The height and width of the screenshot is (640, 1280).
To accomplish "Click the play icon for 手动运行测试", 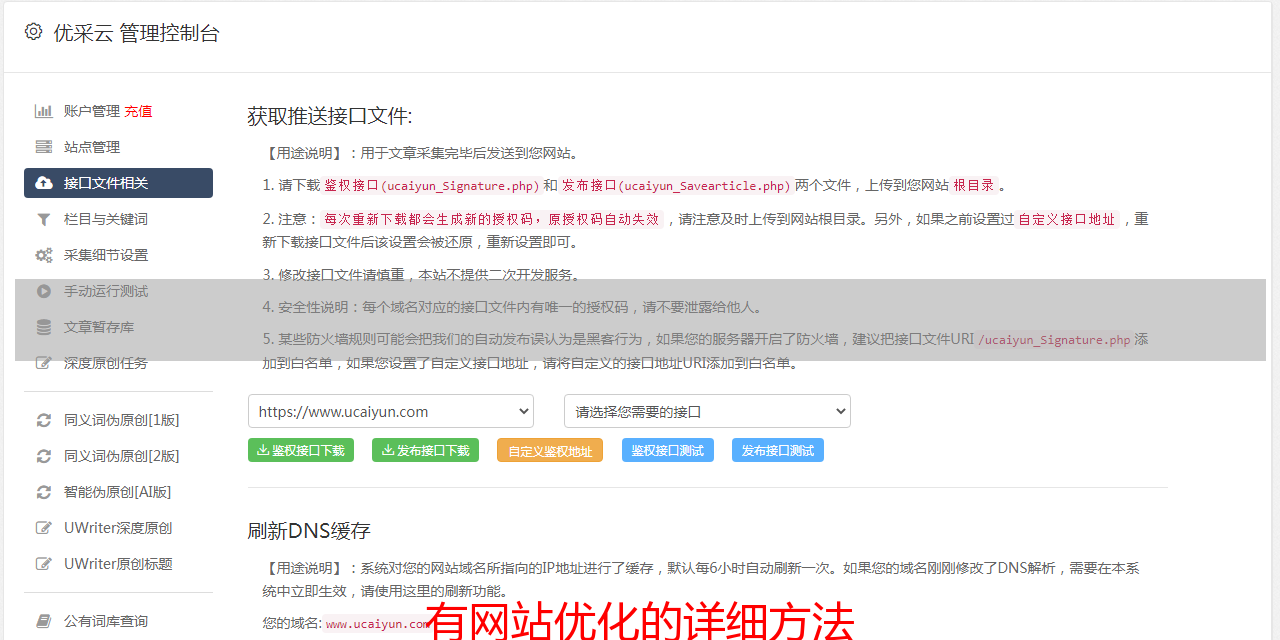I will [x=44, y=291].
